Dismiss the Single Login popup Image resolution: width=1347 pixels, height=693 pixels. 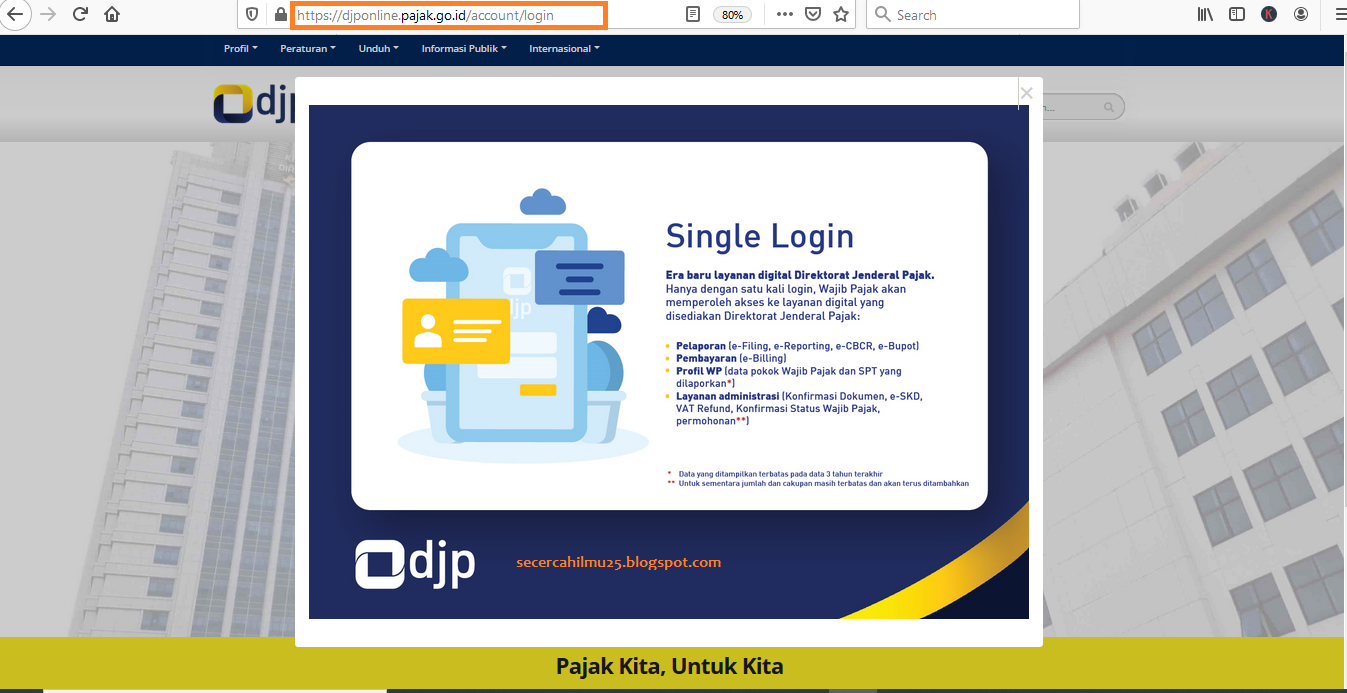[1026, 92]
